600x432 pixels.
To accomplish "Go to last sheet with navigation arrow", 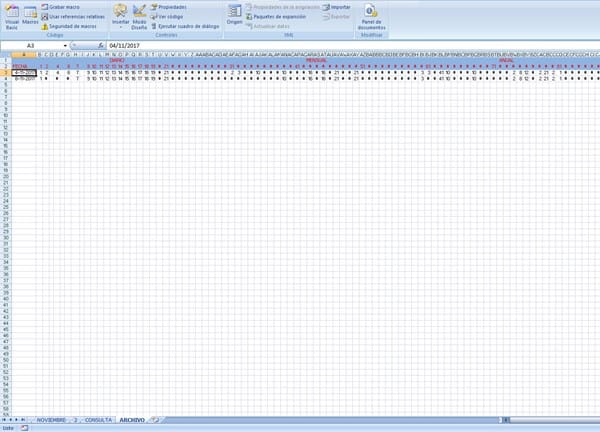I will (x=23, y=420).
